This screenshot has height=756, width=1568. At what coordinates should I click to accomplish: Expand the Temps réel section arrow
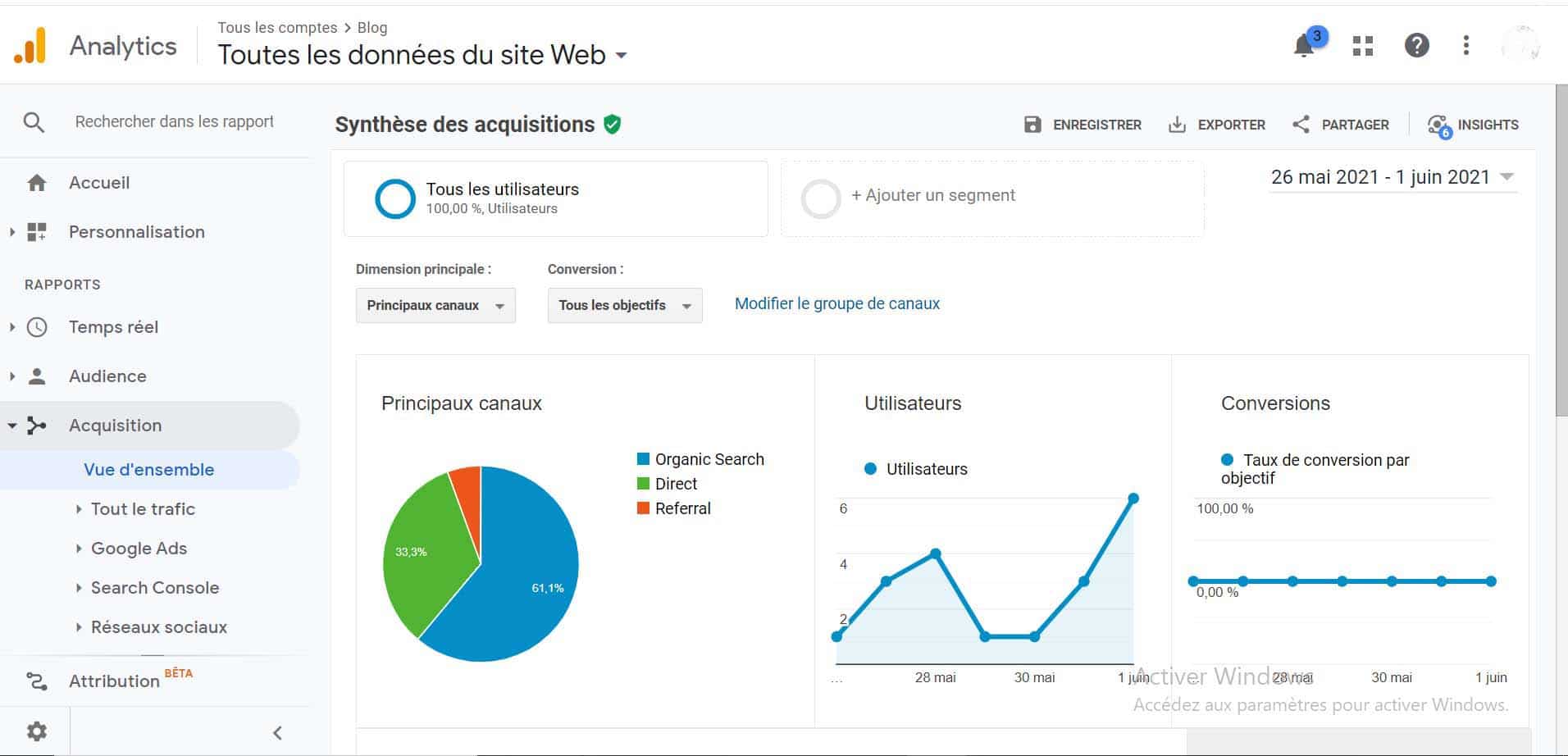click(x=11, y=327)
